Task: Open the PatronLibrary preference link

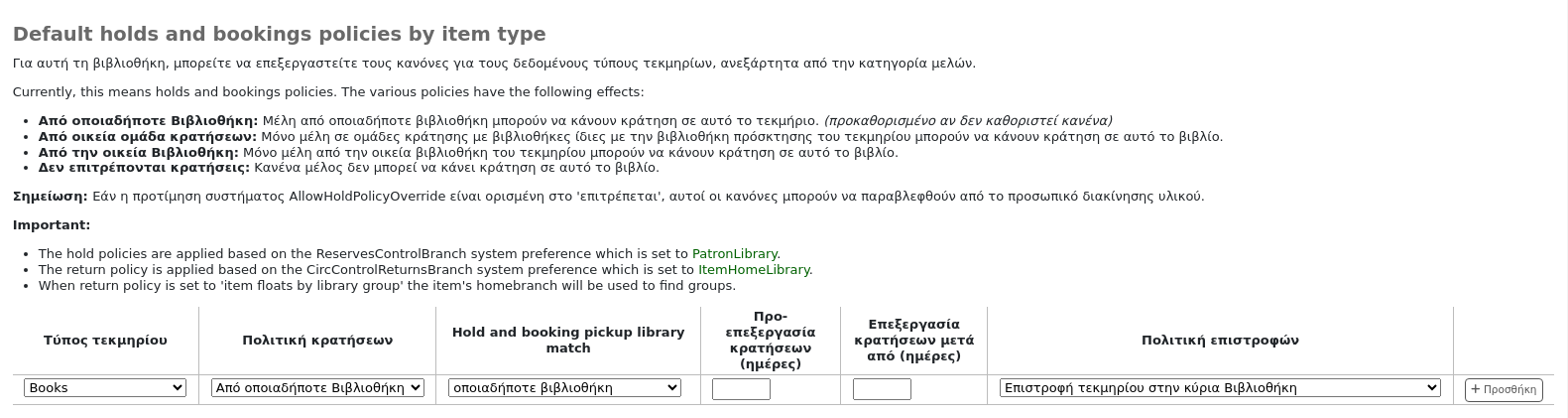Action: (734, 254)
